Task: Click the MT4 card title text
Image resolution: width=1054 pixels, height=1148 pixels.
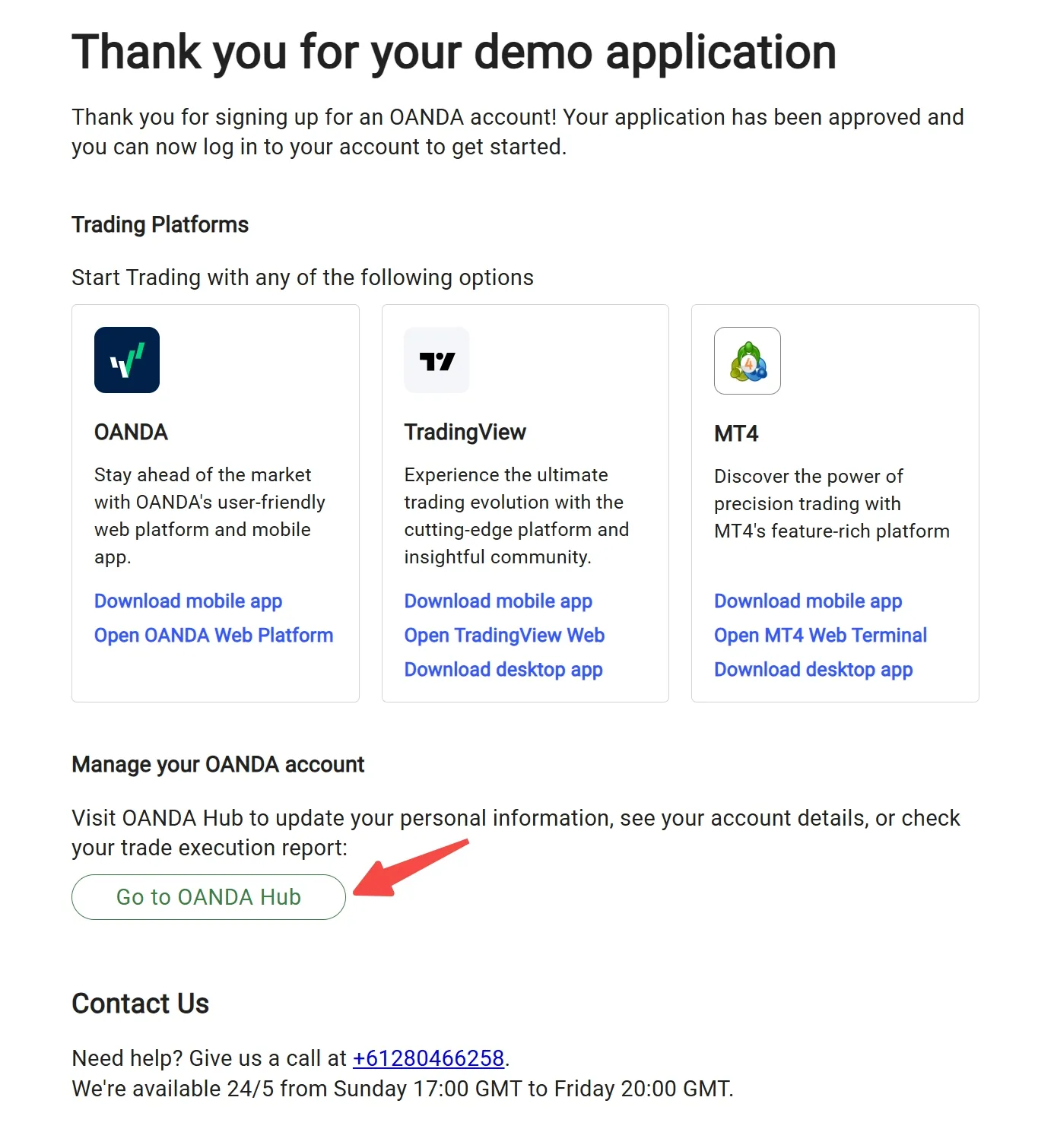Action: click(x=736, y=433)
